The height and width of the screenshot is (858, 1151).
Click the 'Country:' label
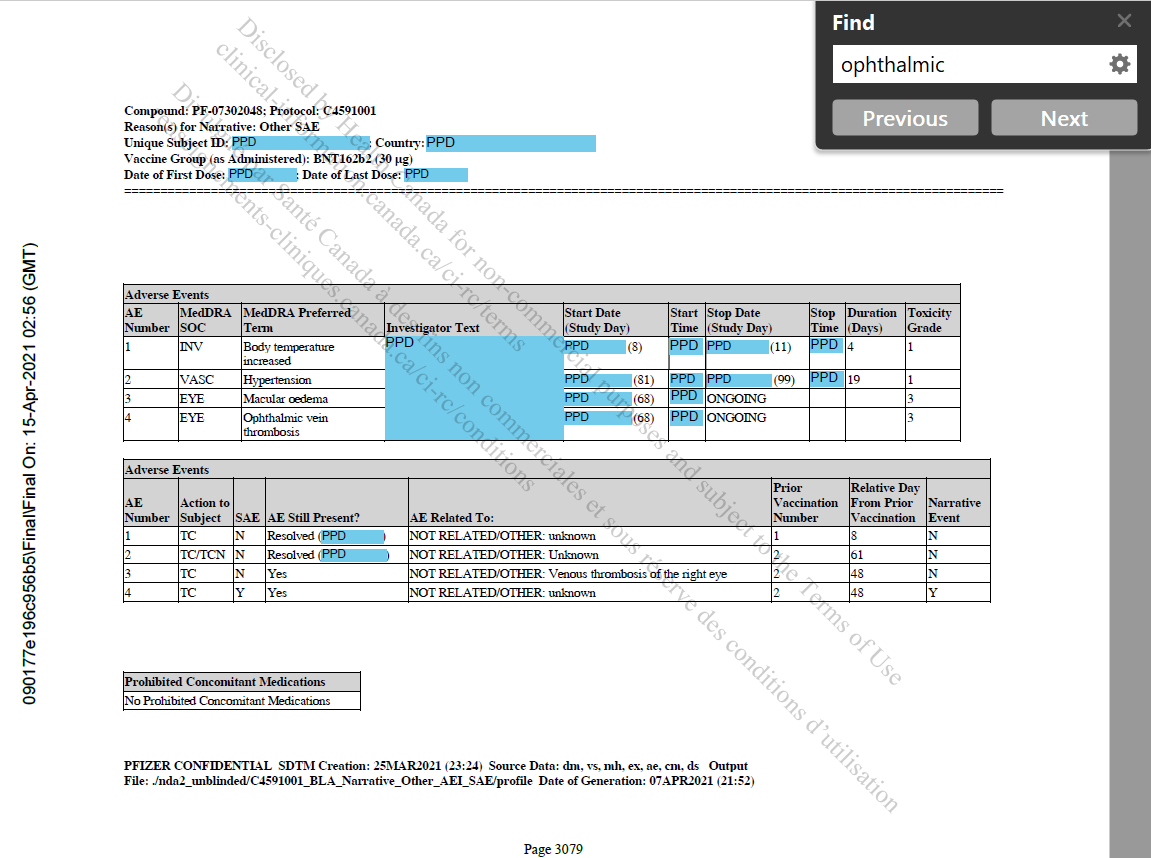point(400,142)
